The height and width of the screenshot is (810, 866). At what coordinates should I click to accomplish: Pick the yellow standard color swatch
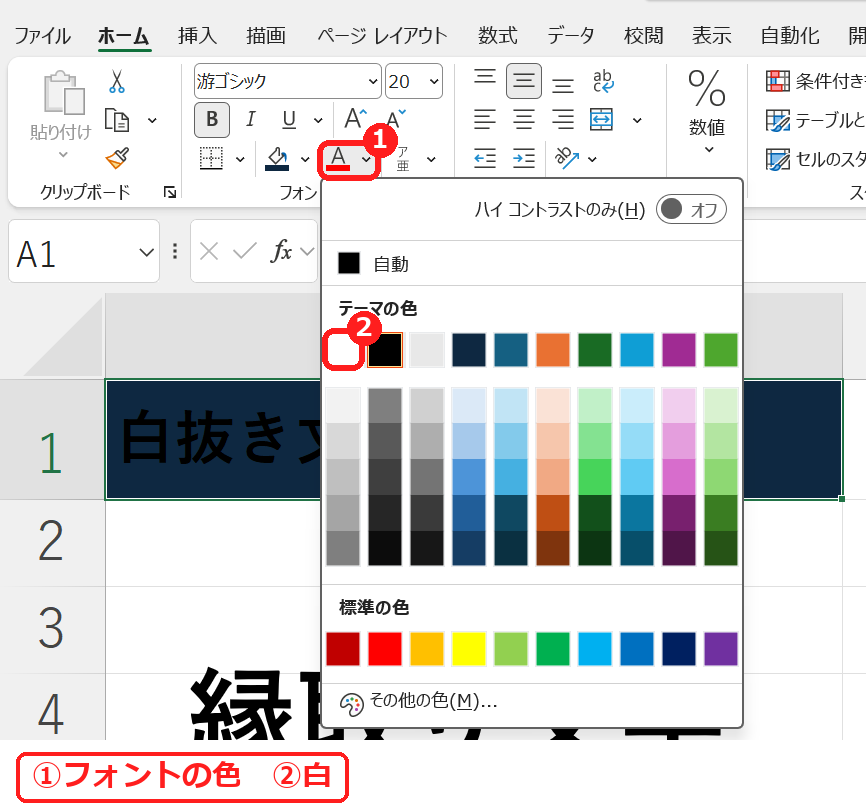[x=469, y=649]
